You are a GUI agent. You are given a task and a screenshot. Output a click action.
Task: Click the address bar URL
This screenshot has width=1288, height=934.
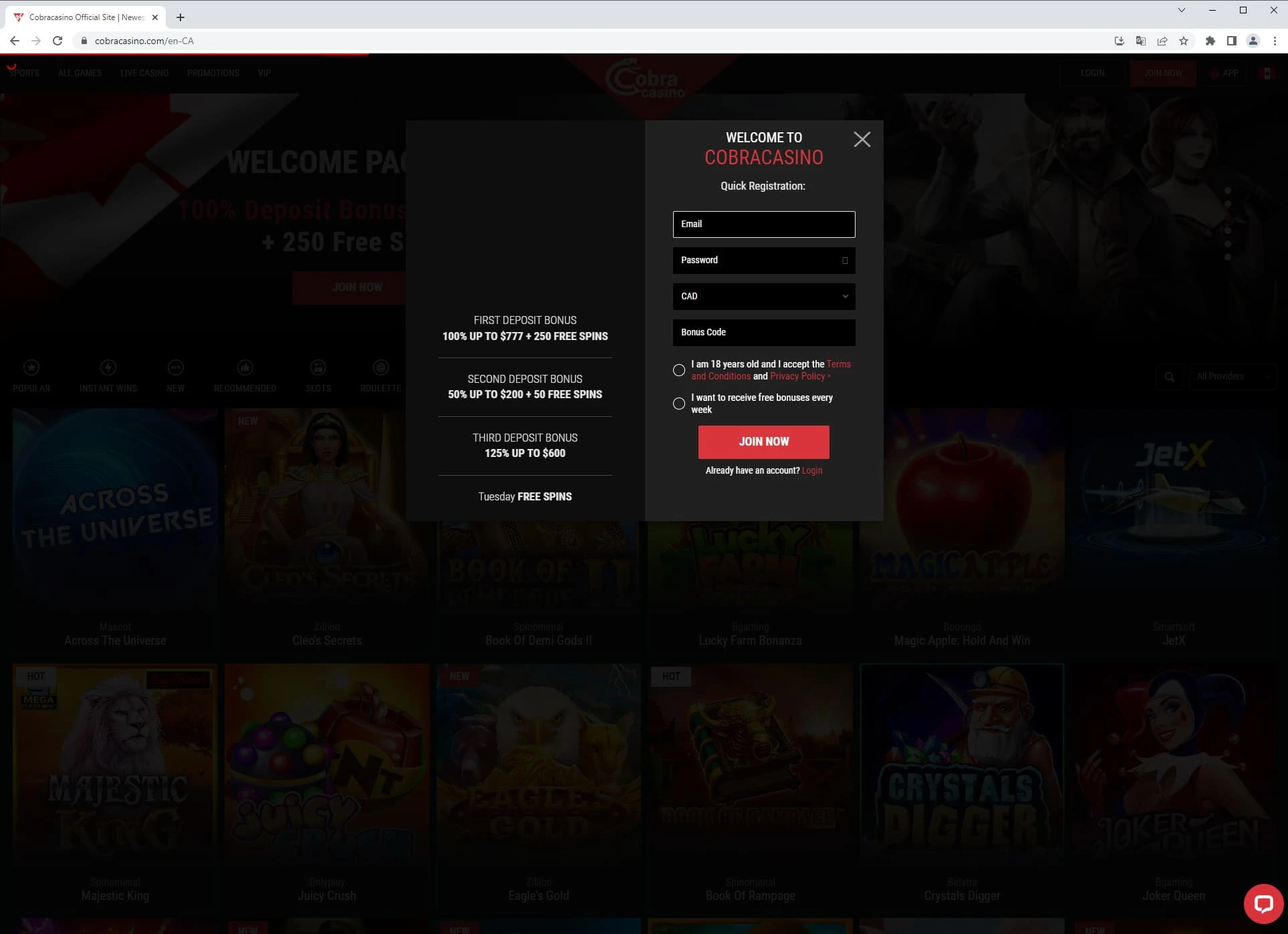pos(144,41)
